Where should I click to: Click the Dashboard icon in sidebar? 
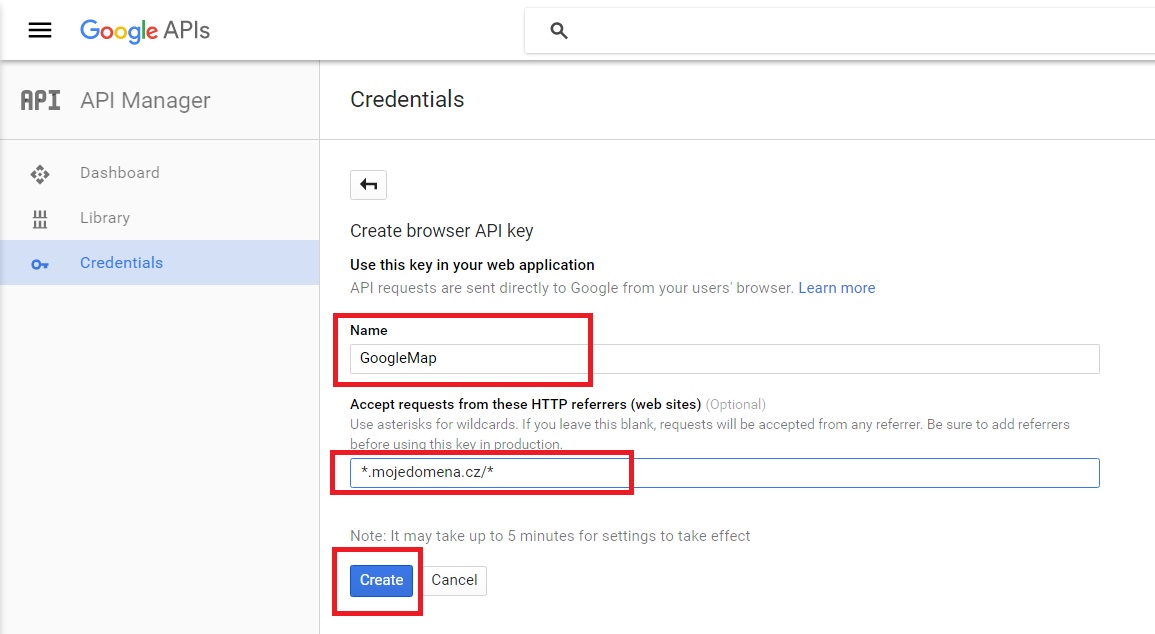(x=40, y=174)
